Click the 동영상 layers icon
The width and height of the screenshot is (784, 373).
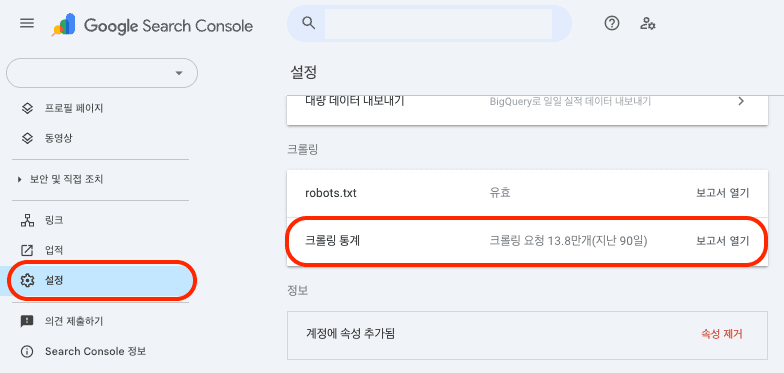pos(27,138)
